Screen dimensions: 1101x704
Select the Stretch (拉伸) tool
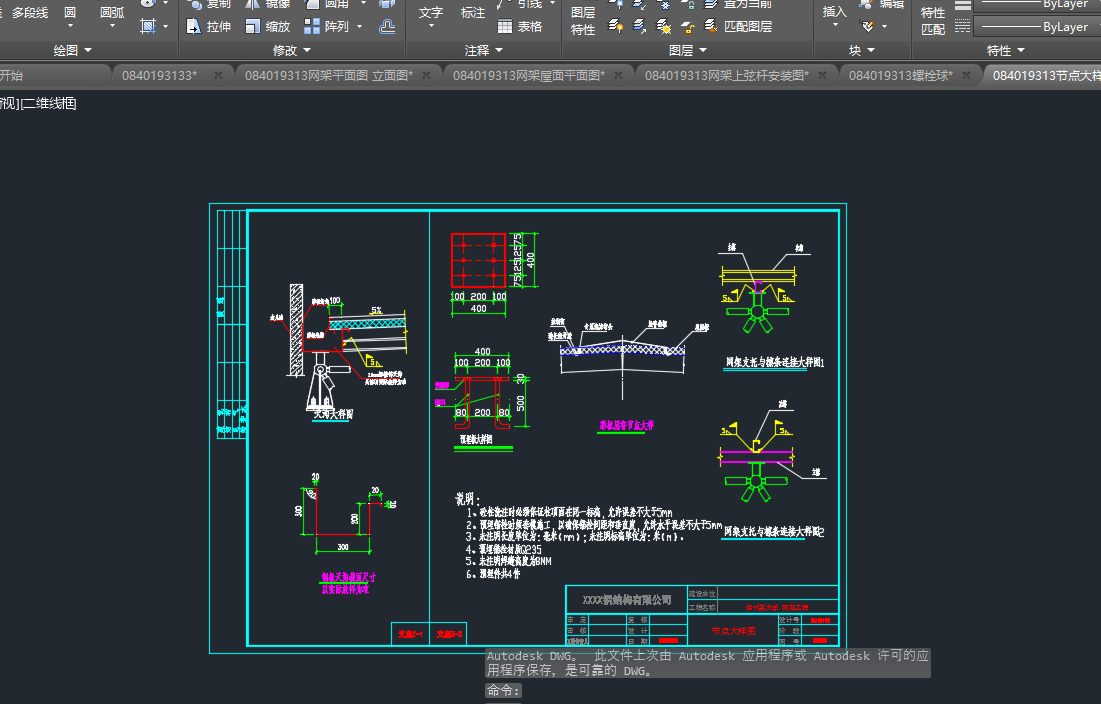(208, 27)
